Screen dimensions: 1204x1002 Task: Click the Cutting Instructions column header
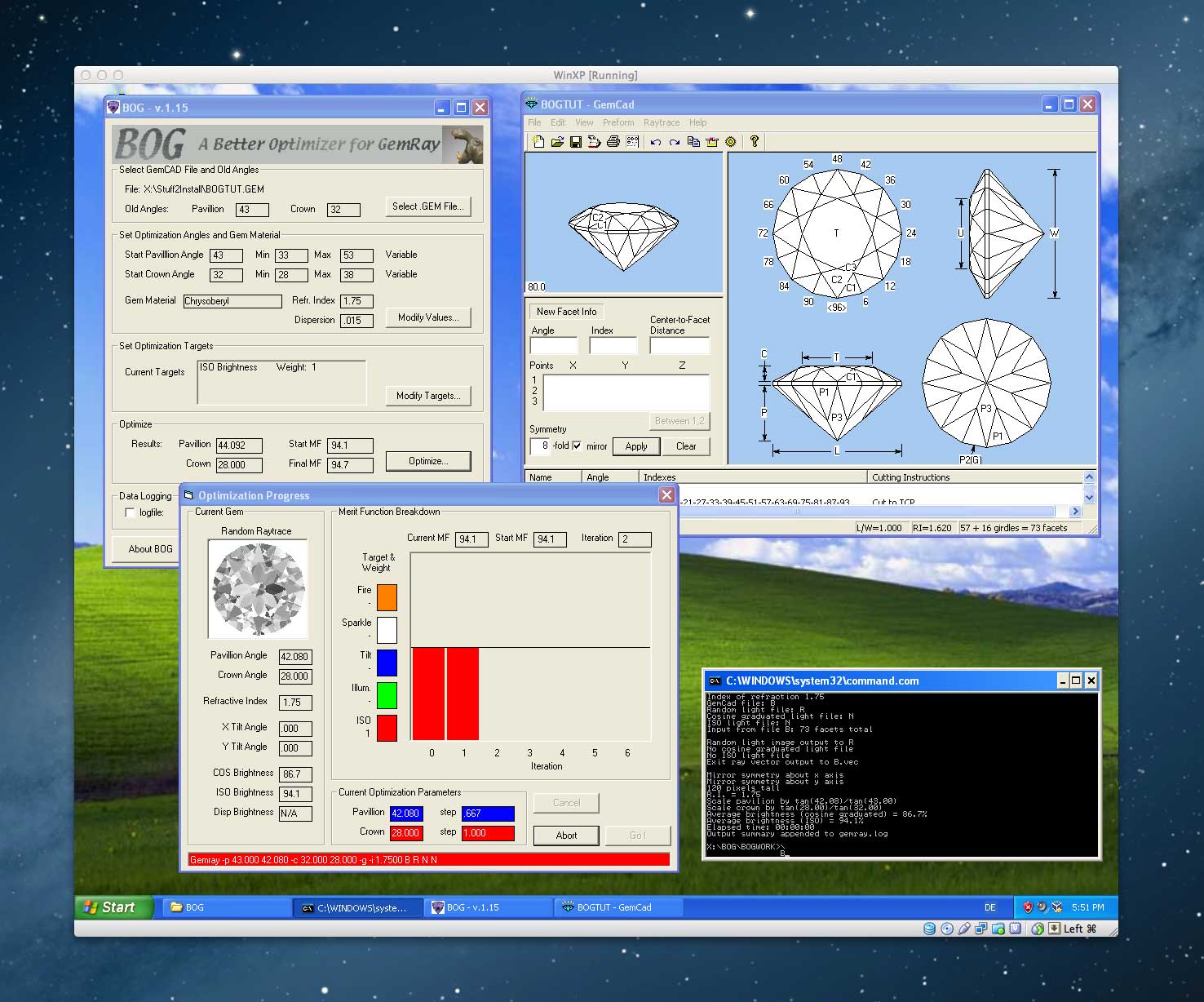click(974, 477)
